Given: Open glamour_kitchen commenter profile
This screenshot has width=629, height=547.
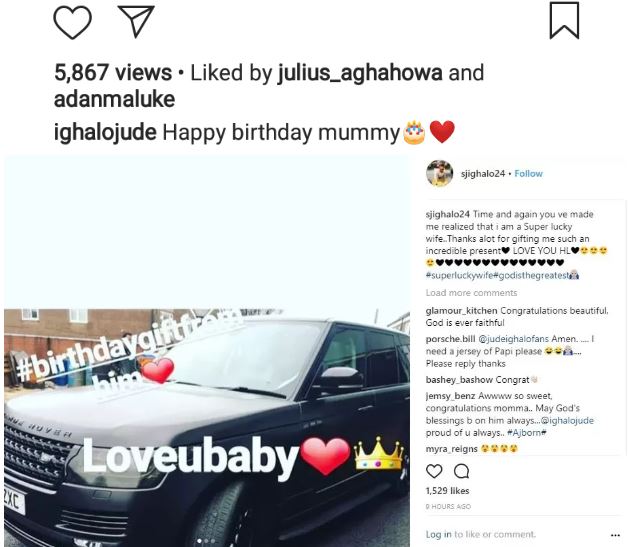Looking at the screenshot, I should [x=461, y=311].
